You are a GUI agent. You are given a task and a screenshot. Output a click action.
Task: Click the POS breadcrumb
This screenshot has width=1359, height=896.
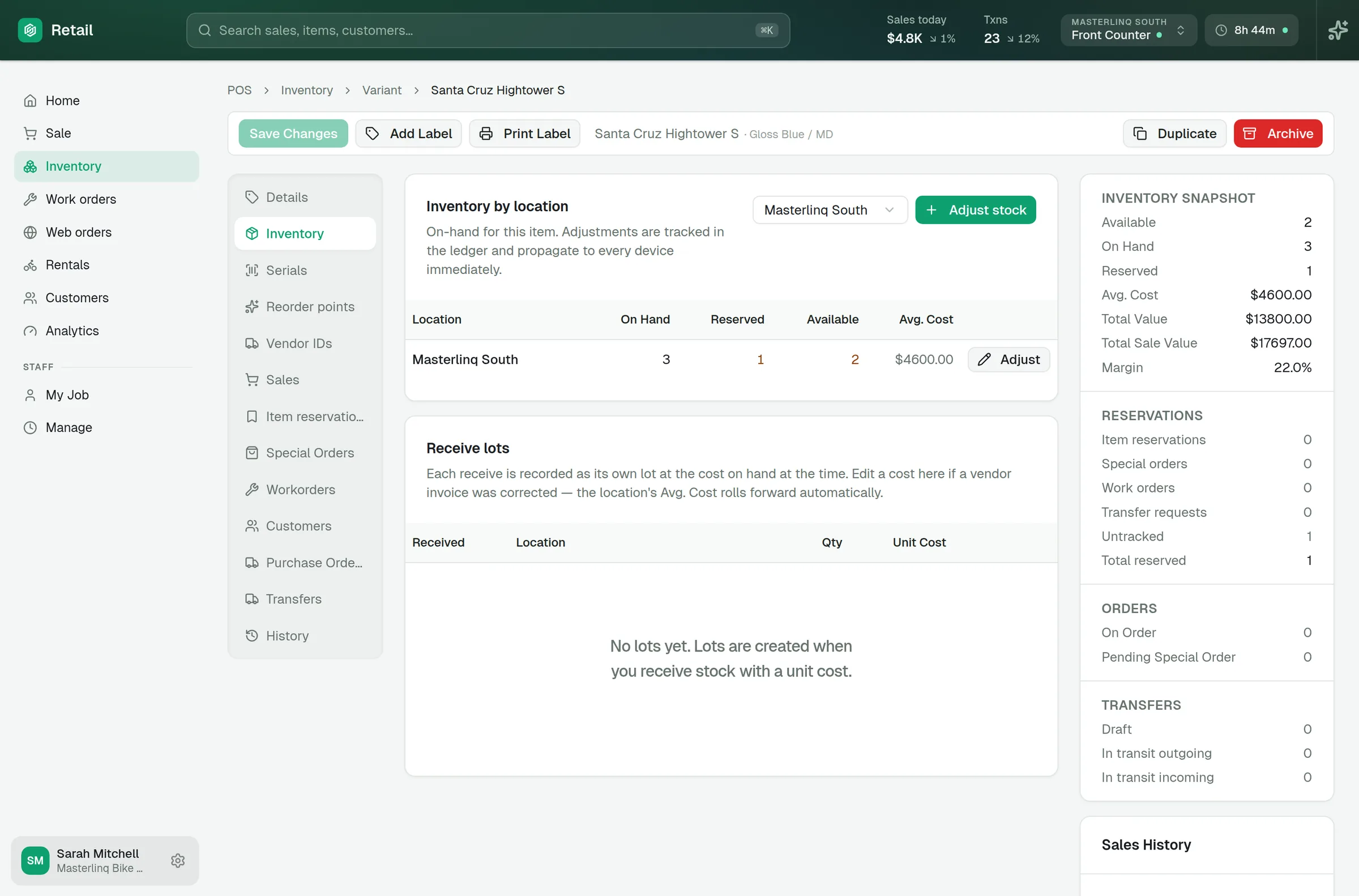pos(239,91)
